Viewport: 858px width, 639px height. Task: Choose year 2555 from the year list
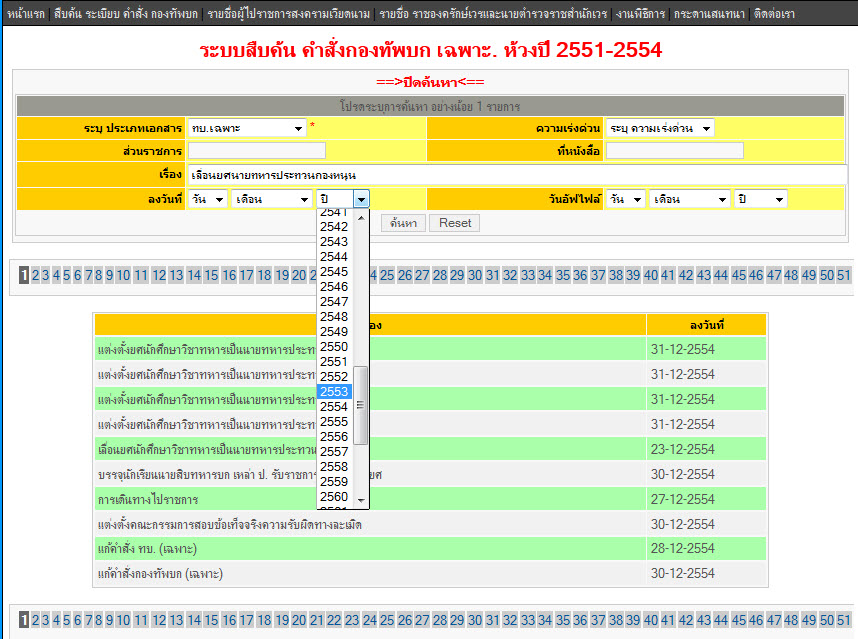(x=334, y=422)
